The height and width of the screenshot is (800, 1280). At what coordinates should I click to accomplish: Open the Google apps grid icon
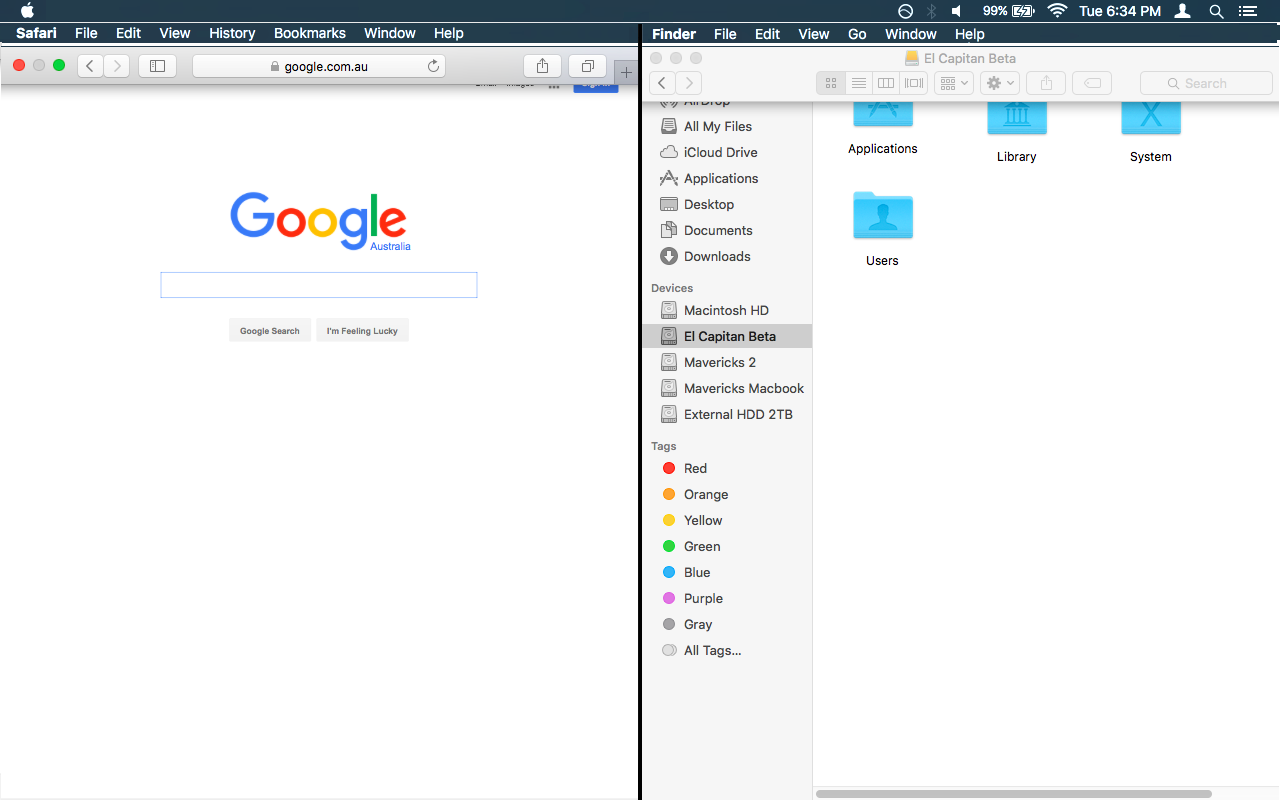(553, 87)
